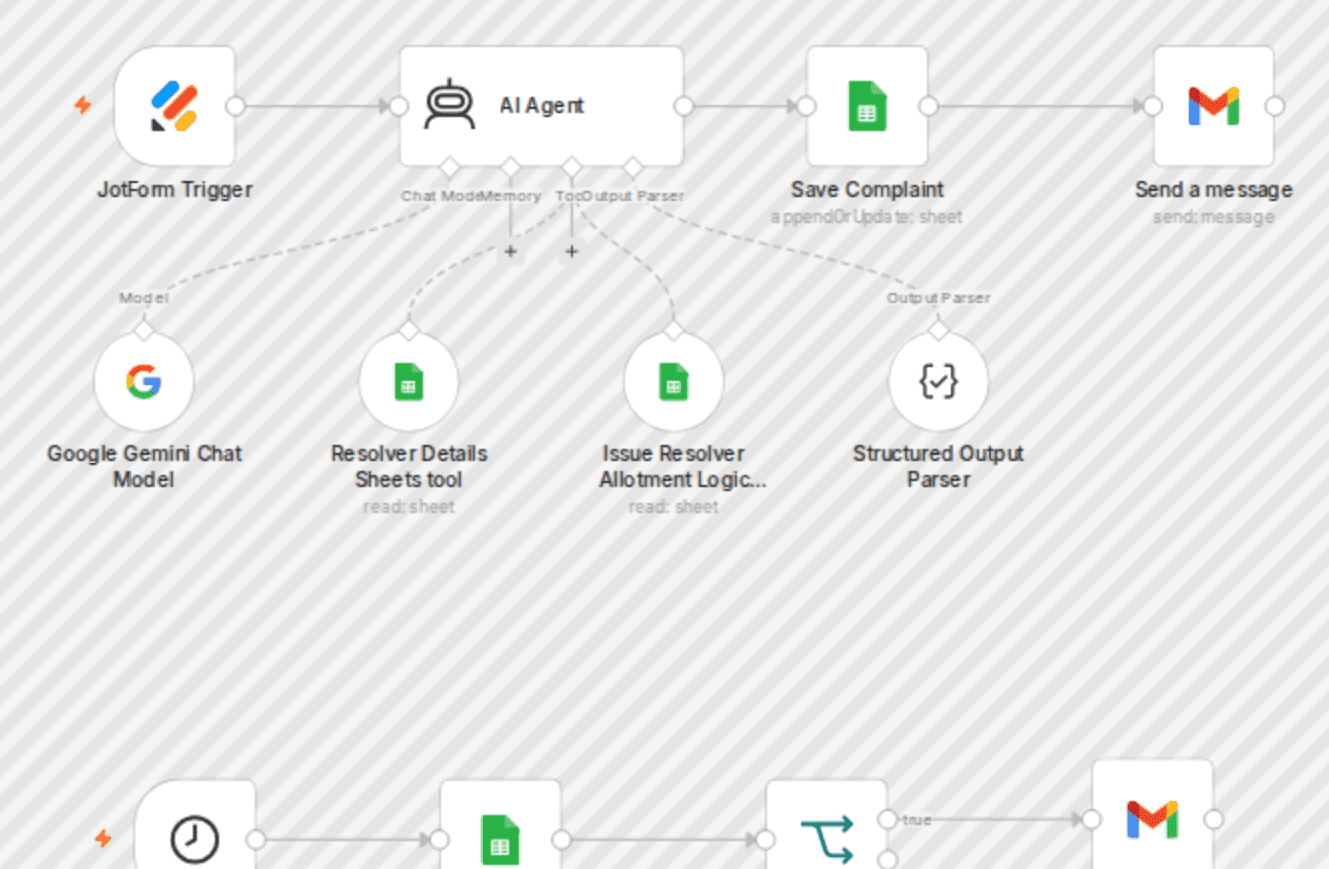Open the AI Agent node
The height and width of the screenshot is (869, 1329).
tap(541, 106)
